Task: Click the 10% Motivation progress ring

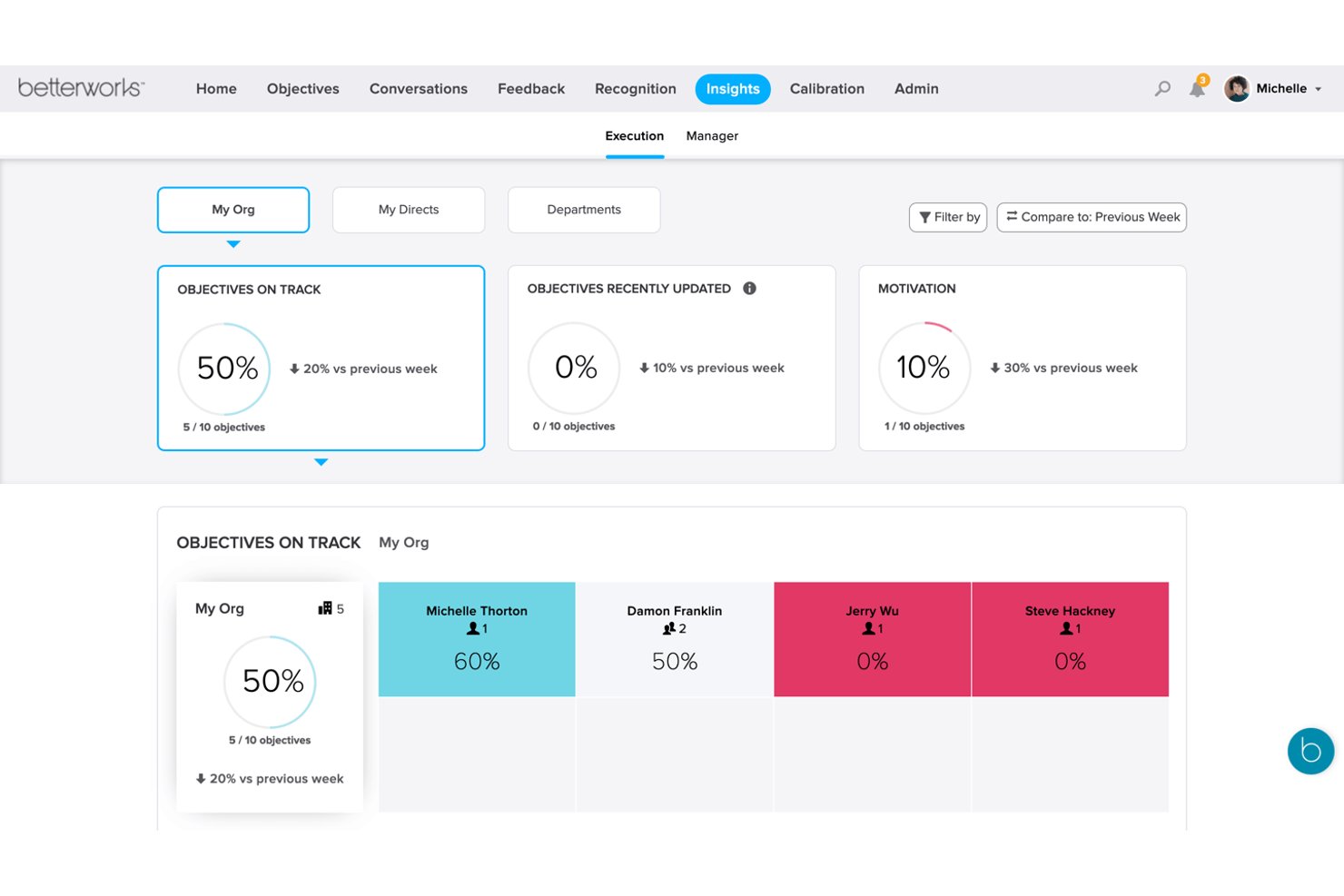Action: (x=924, y=368)
